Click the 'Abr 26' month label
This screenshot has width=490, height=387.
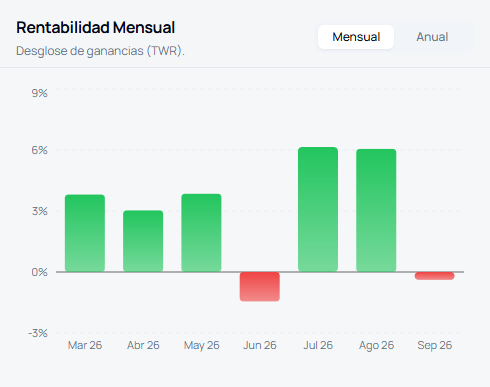(x=143, y=345)
